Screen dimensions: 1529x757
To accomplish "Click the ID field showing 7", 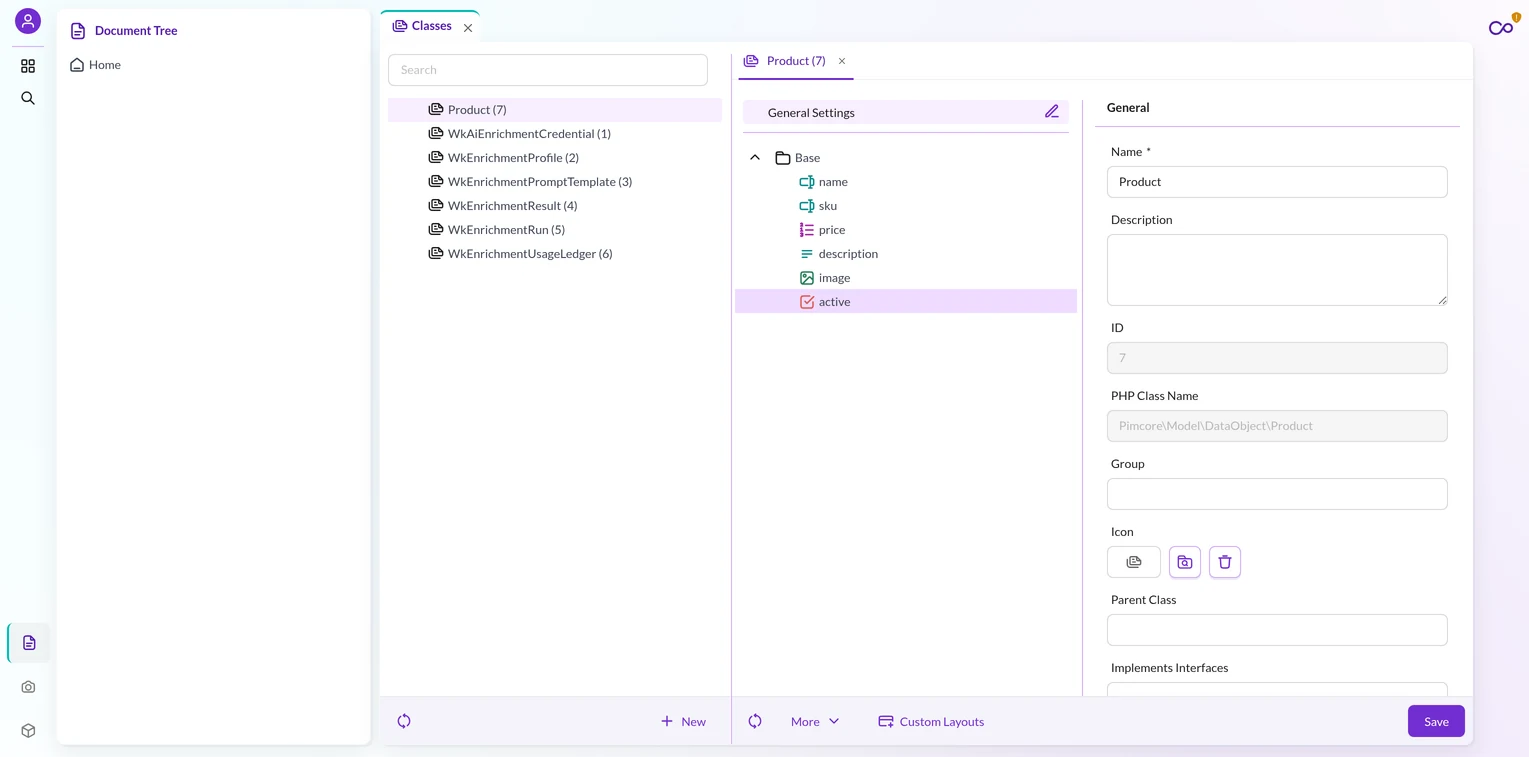I will click(x=1277, y=358).
